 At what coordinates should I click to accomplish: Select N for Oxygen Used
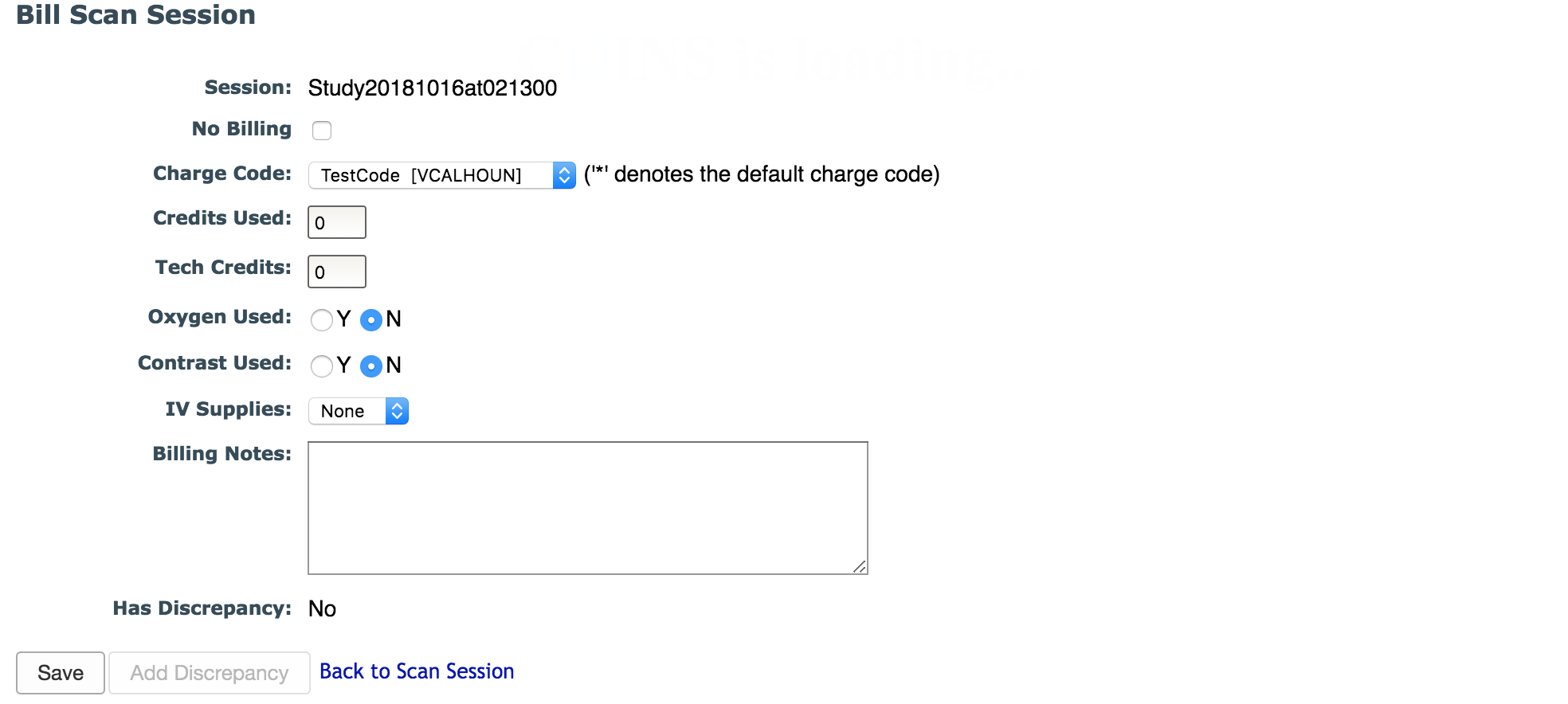(x=371, y=320)
